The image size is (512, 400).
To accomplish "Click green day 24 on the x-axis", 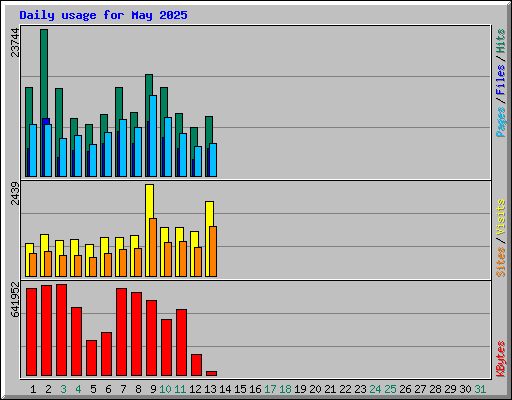I will click(x=375, y=389).
